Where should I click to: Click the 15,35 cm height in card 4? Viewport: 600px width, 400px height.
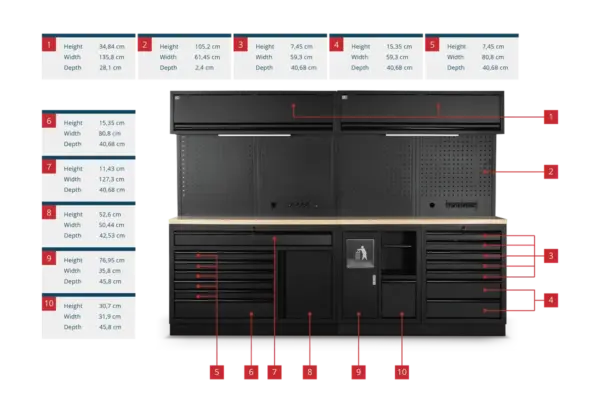tap(399, 46)
